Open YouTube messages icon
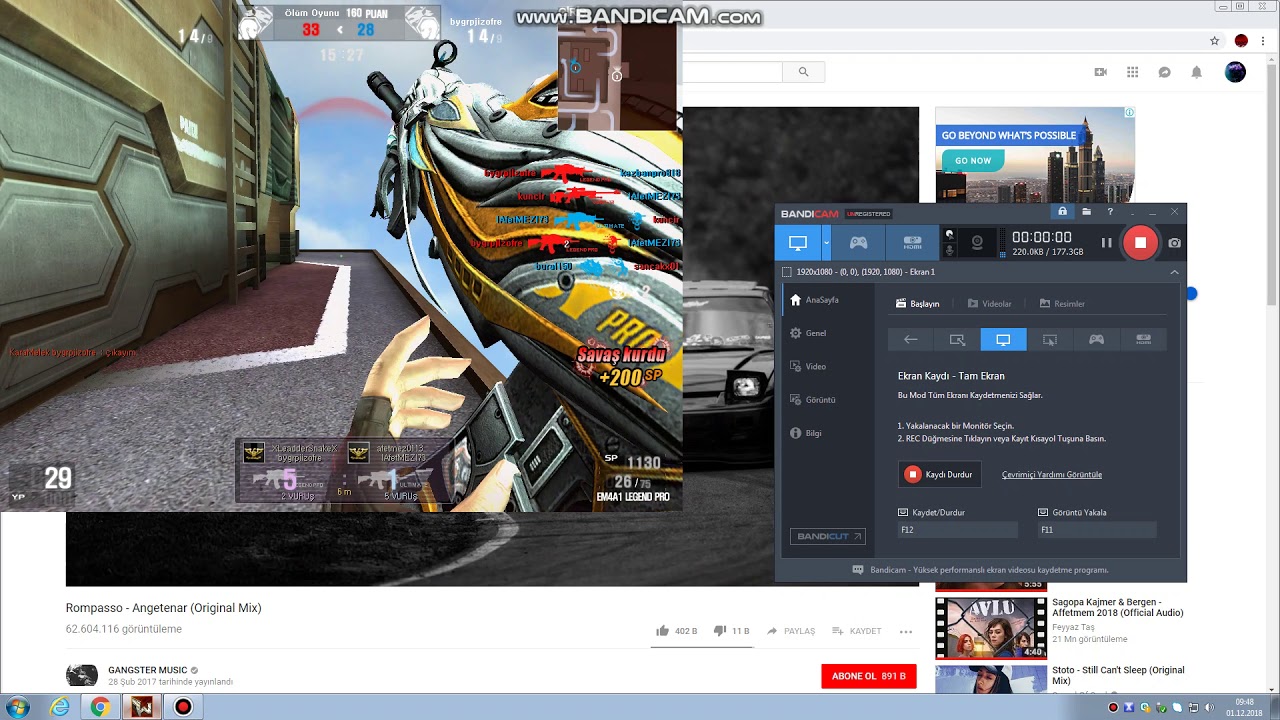The image size is (1280, 720). 1165,72
